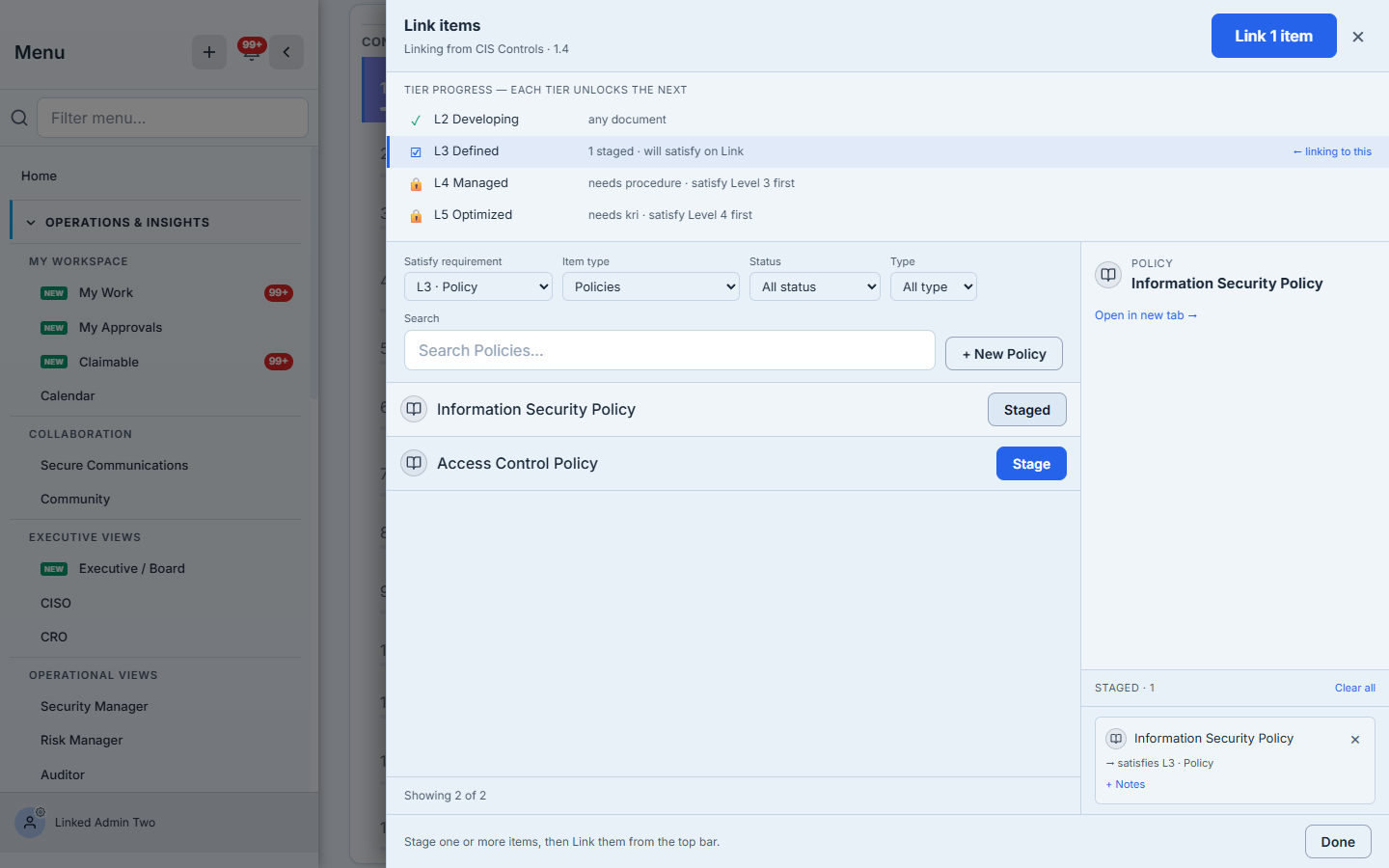The image size is (1389, 868).
Task: Click the NEW badge next to My Work
Action: 54,293
